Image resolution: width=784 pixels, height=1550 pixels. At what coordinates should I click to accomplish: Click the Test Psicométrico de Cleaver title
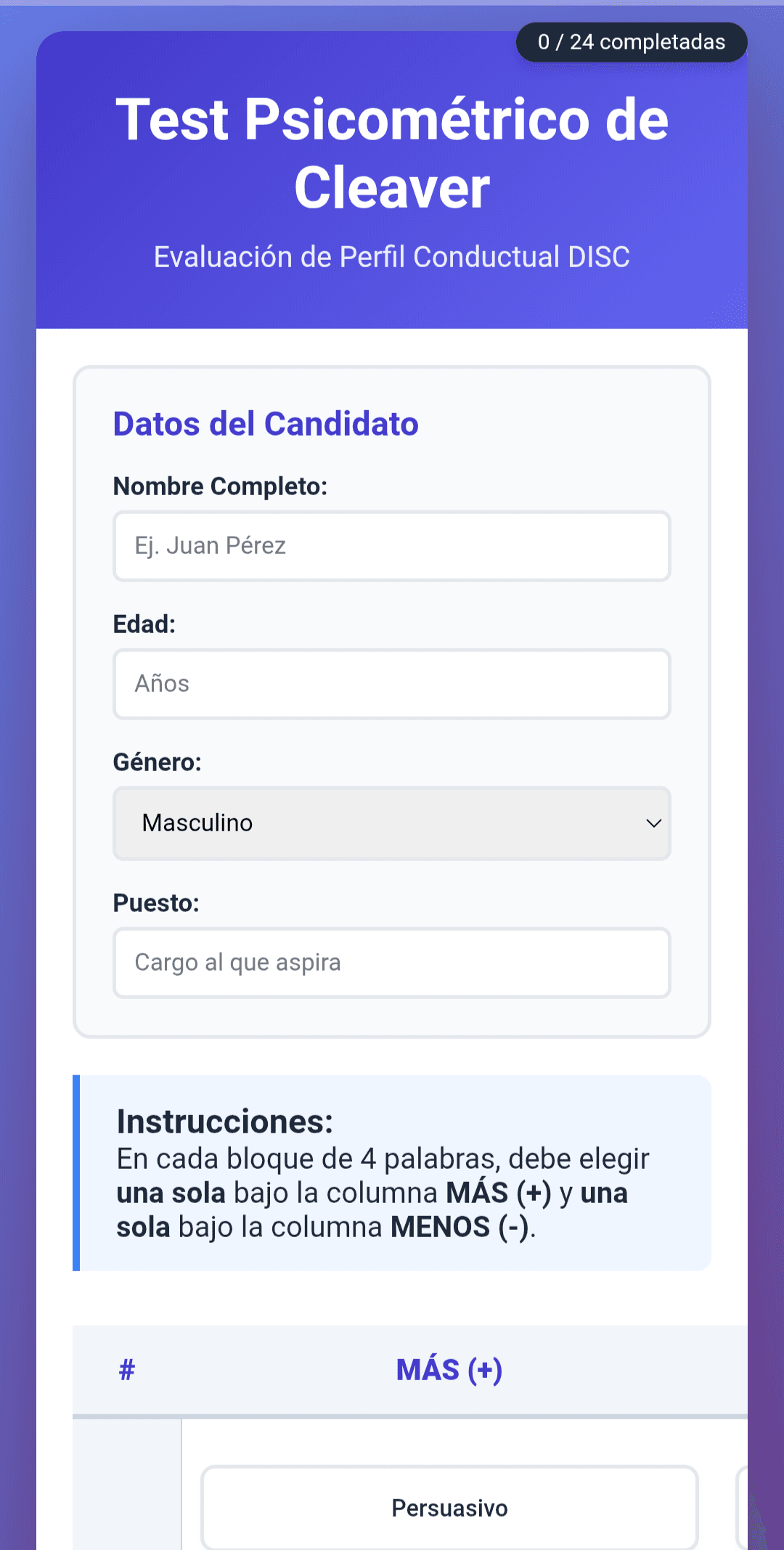[x=392, y=152]
